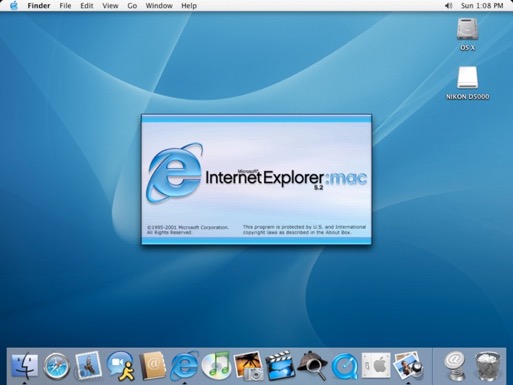
Task: Click the Internet Explorer :mac title text
Action: (x=286, y=177)
